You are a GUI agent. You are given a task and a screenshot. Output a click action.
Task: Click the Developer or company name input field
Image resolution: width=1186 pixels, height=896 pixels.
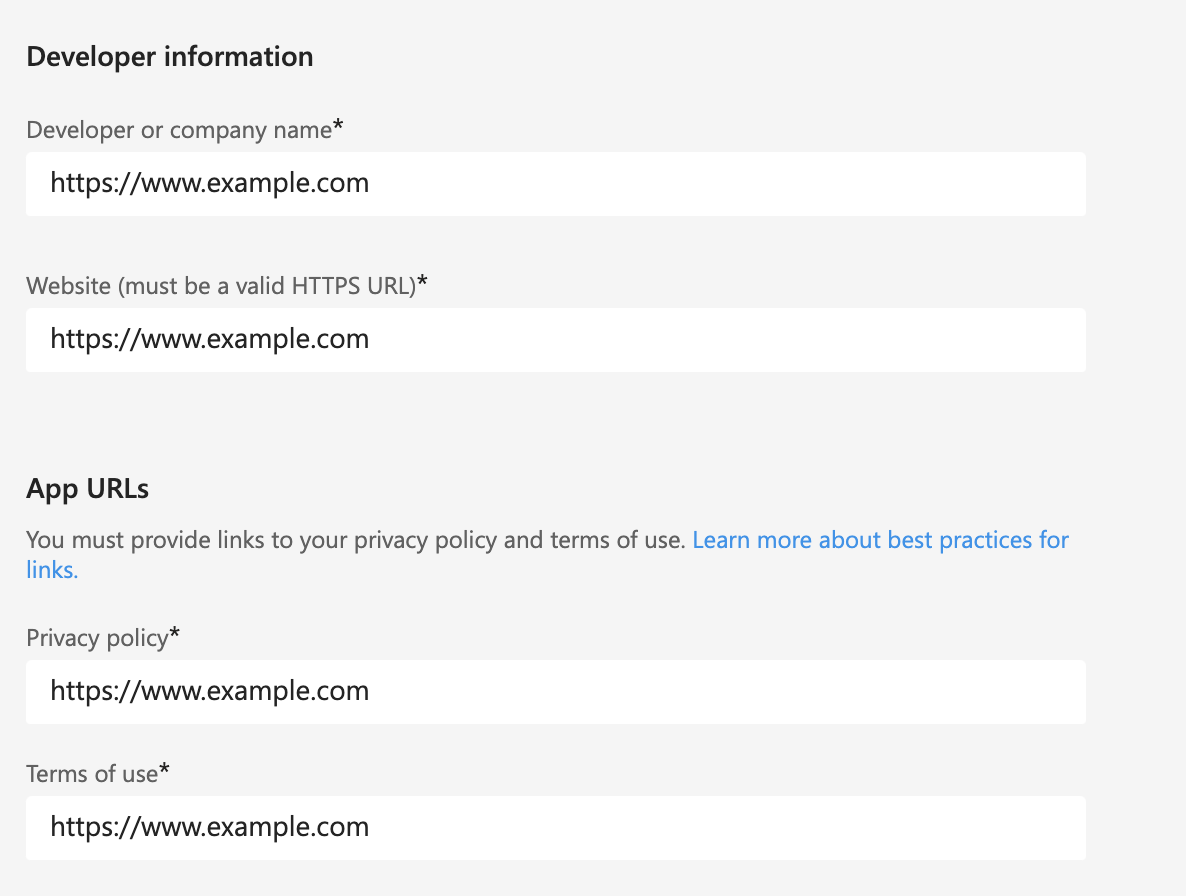555,184
